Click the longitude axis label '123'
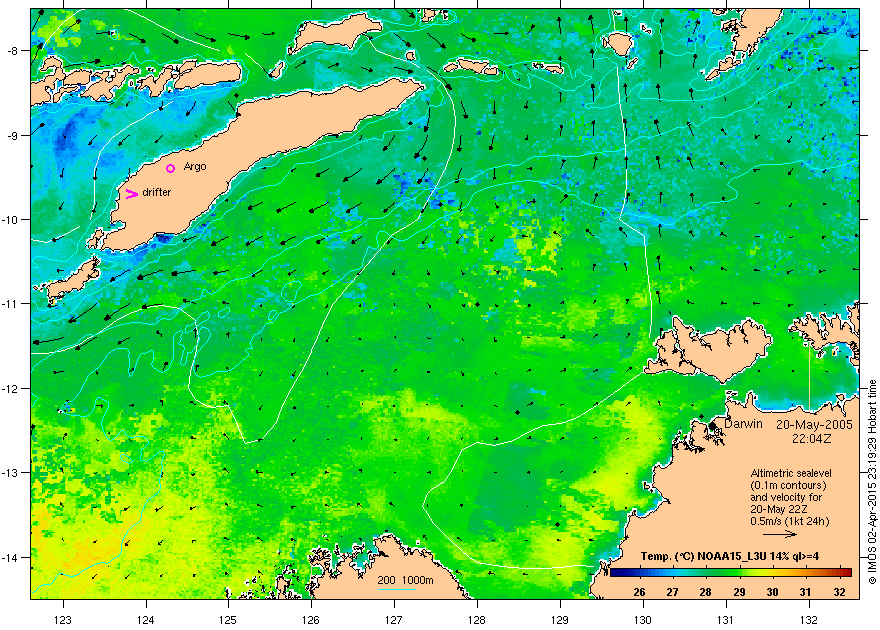This screenshot has width=880, height=630. pyautogui.click(x=63, y=620)
